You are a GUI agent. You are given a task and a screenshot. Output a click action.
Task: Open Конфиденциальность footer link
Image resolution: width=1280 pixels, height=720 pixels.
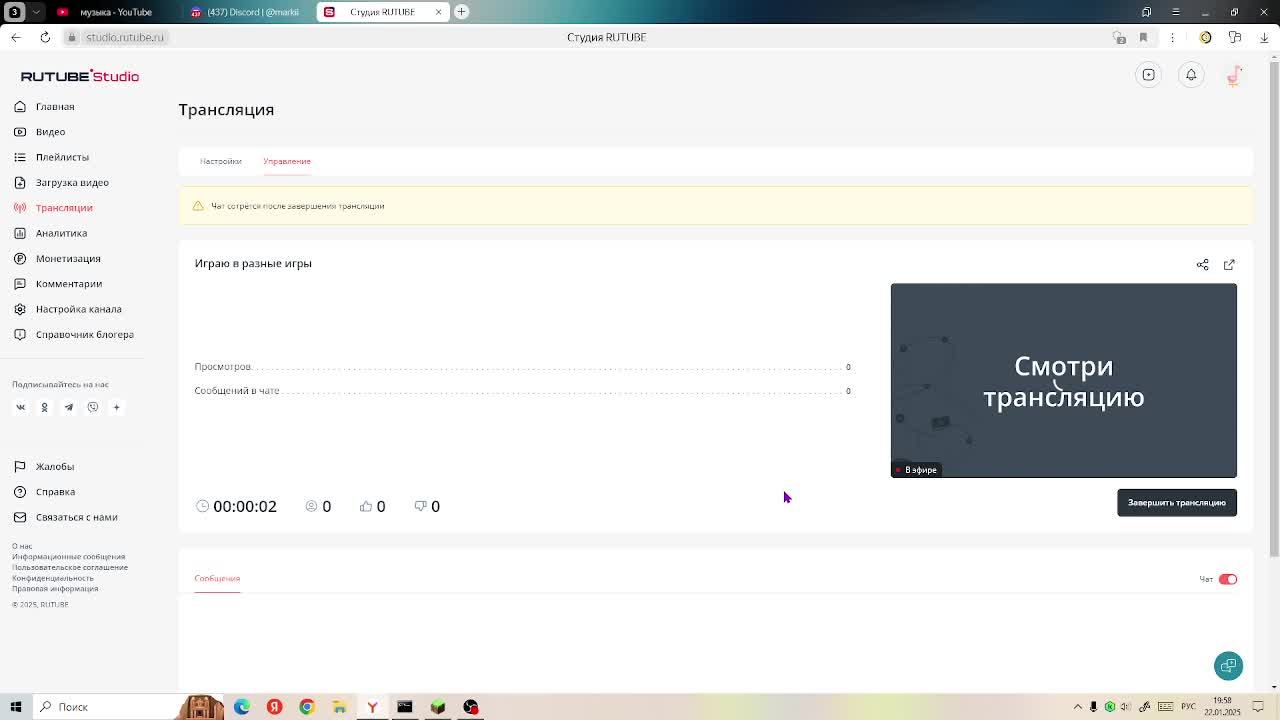click(x=53, y=578)
